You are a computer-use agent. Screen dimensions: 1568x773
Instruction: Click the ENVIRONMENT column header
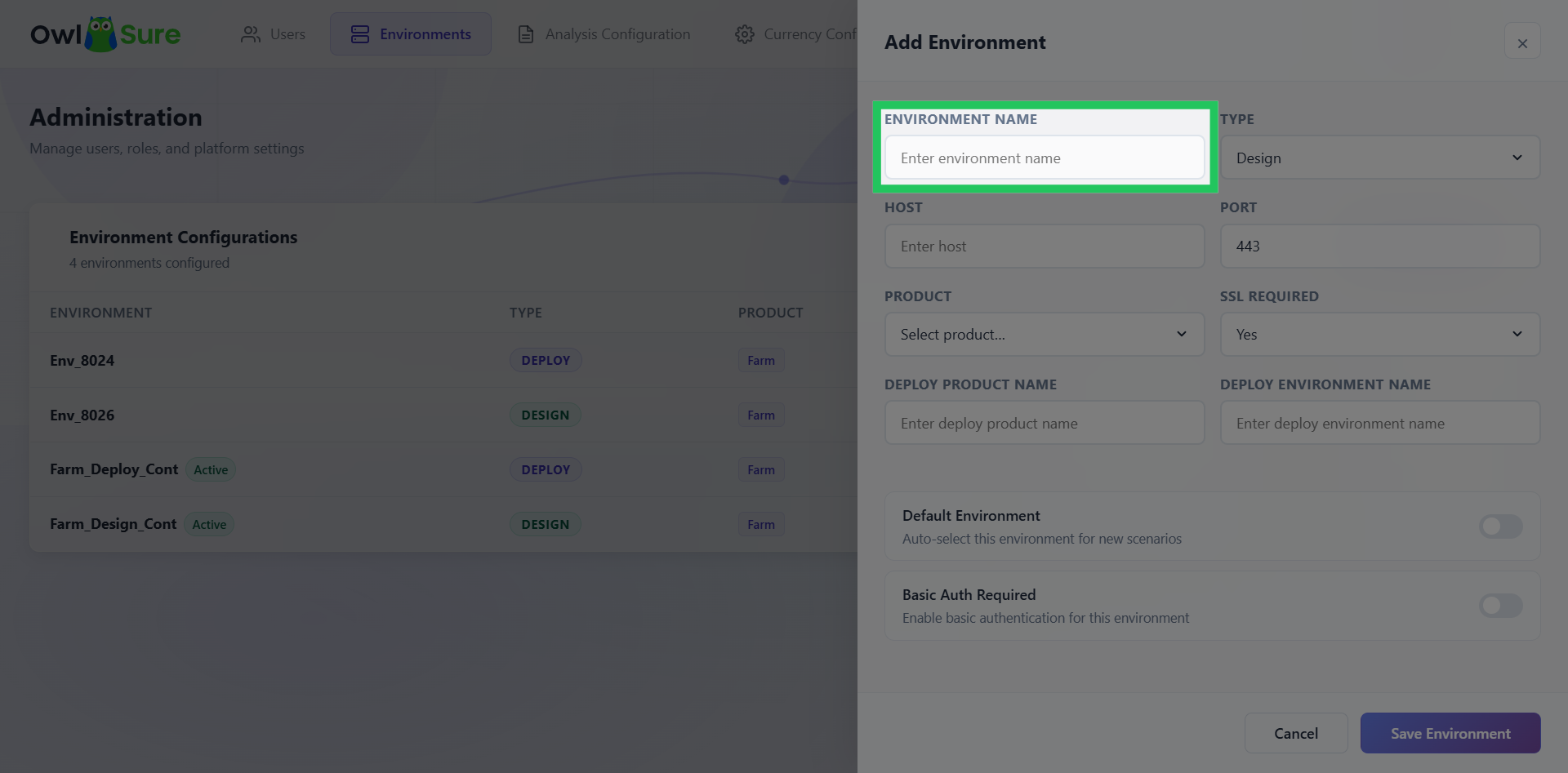coord(100,313)
